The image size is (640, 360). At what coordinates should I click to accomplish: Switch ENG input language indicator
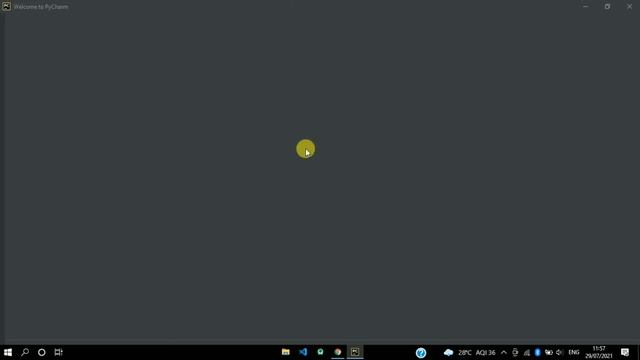point(574,353)
